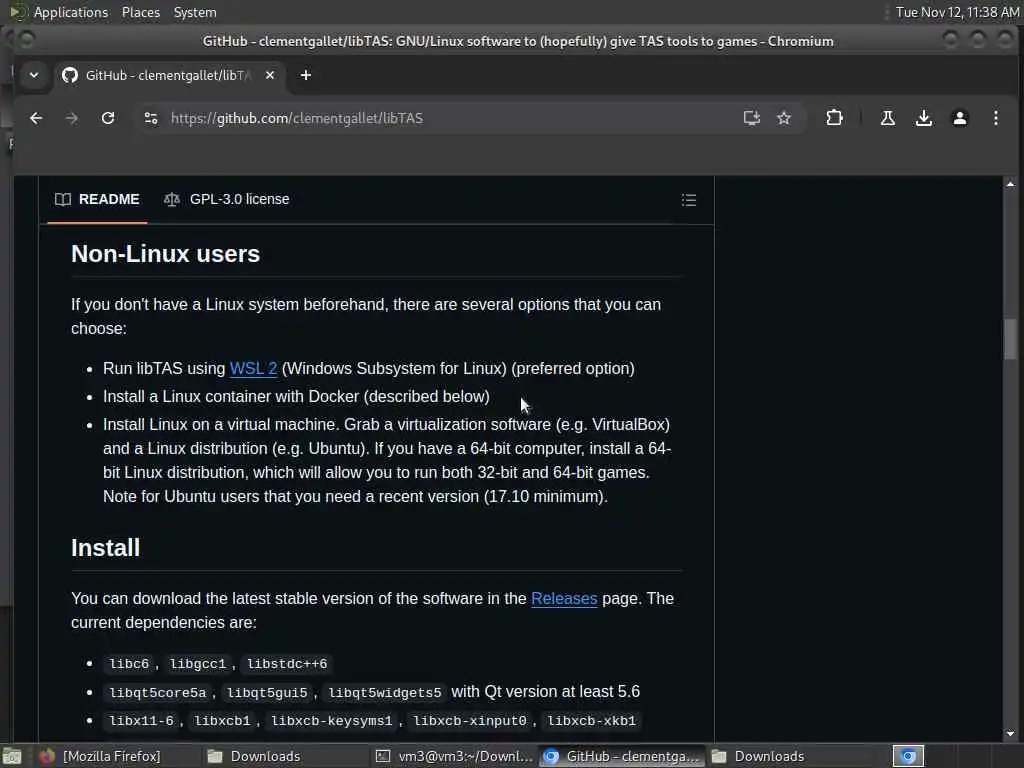Click the libxcb-xkb1 code label
1024x768 pixels.
pos(591,721)
